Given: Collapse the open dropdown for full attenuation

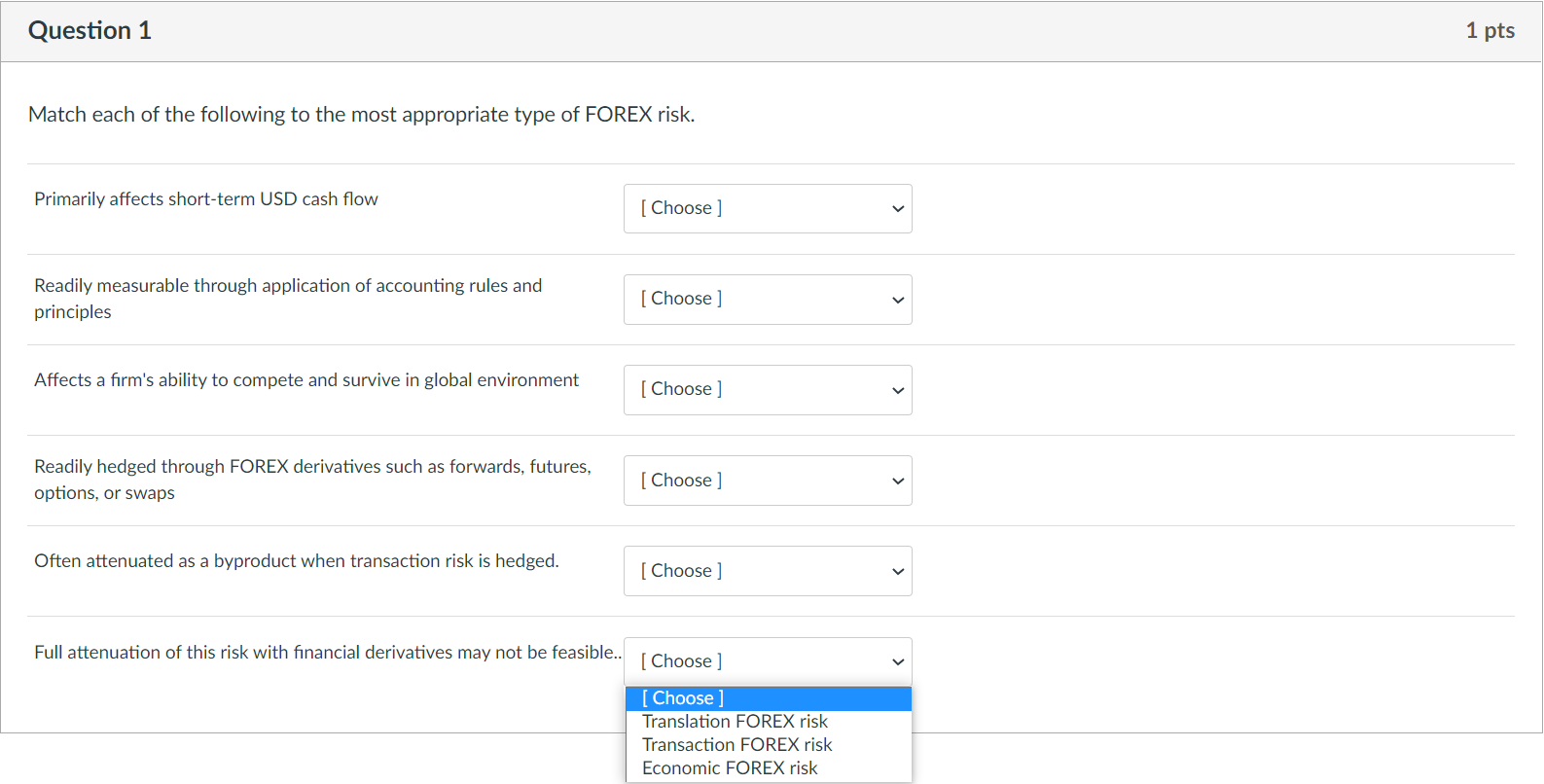Looking at the screenshot, I should pyautogui.click(x=768, y=661).
